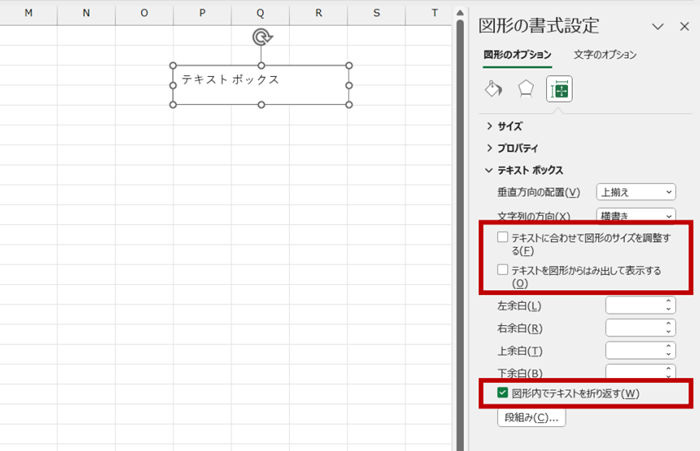Switch to the 図形のオプション tab
Viewport: 700px width, 451px height.
click(x=516, y=55)
